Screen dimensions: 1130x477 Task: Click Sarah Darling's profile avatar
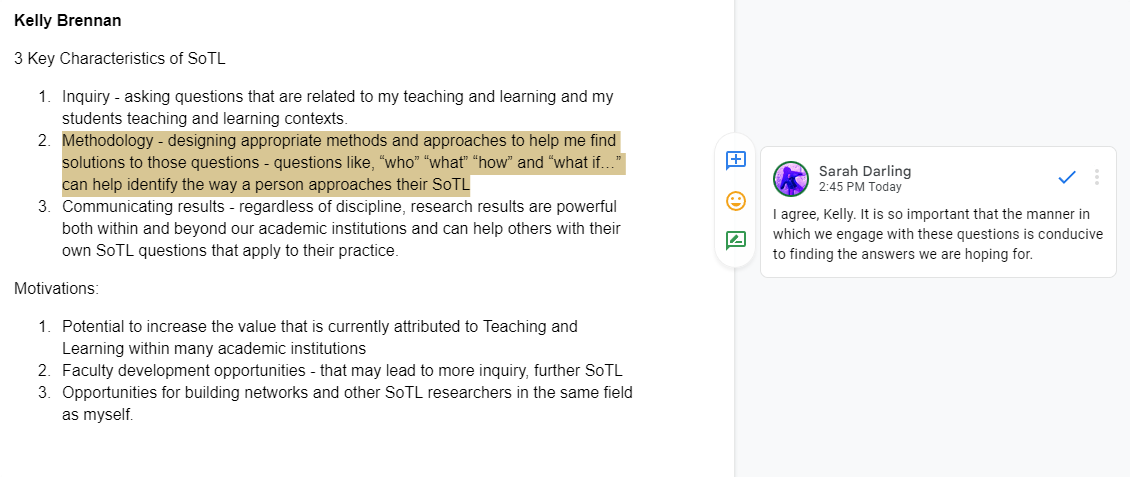791,179
